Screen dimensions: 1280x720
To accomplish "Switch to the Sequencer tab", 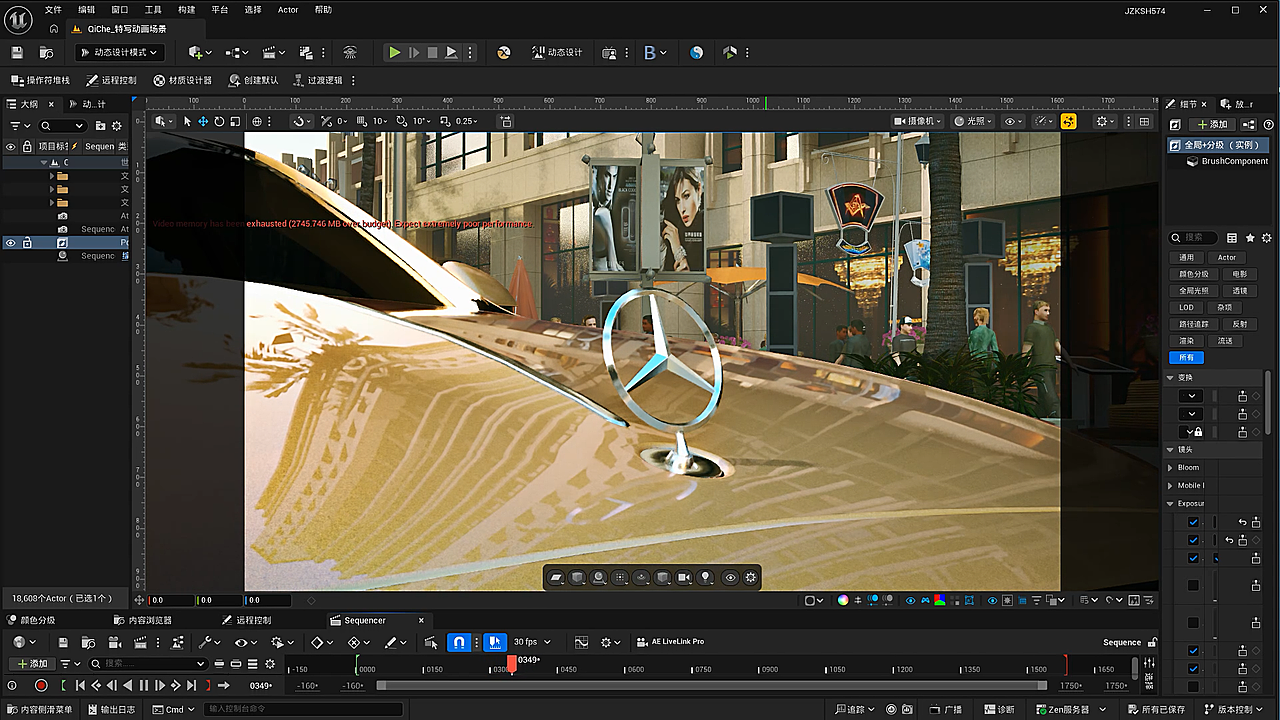I will [364, 620].
